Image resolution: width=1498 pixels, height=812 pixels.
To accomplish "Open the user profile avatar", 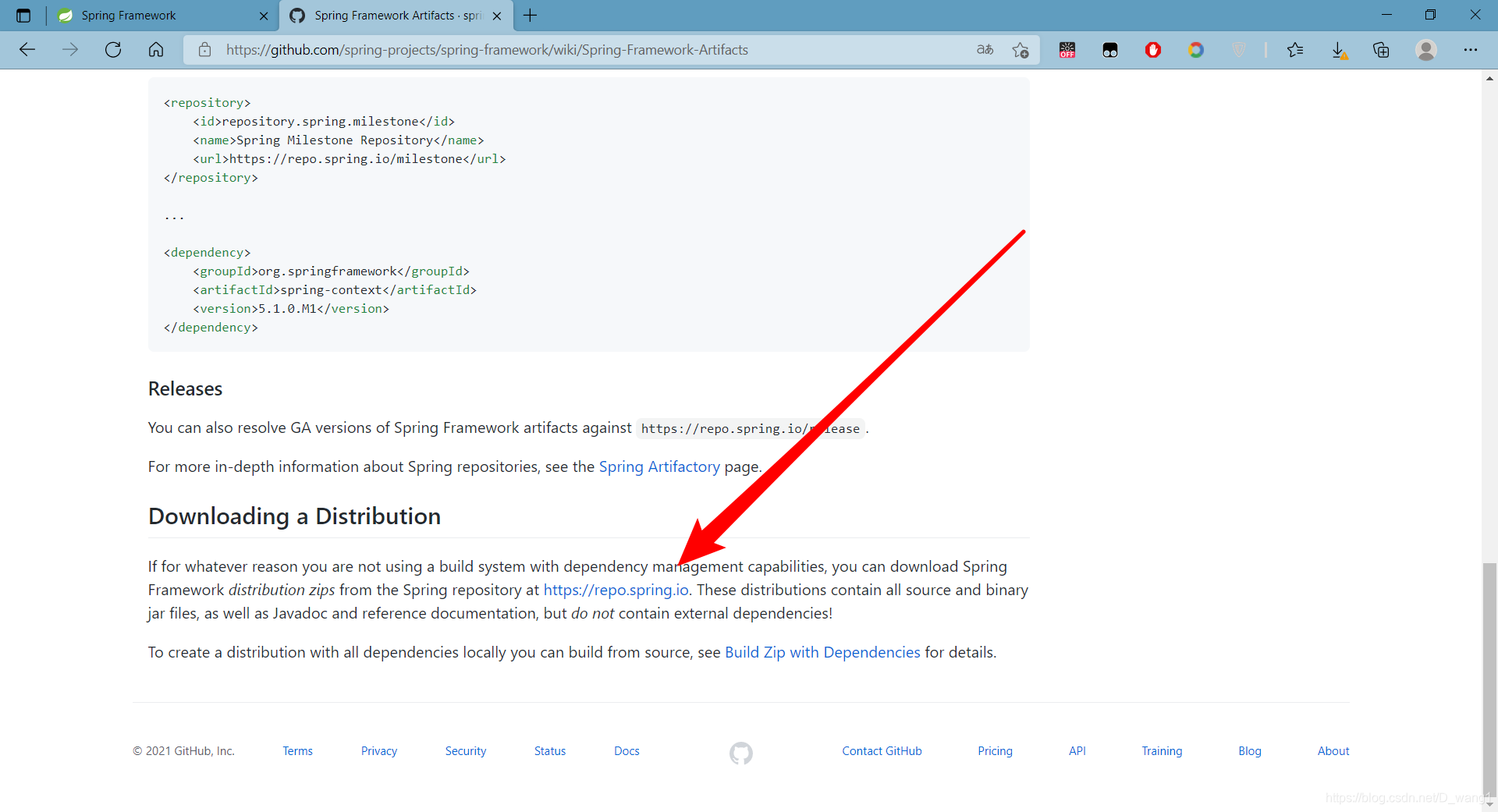I will pyautogui.click(x=1426, y=50).
